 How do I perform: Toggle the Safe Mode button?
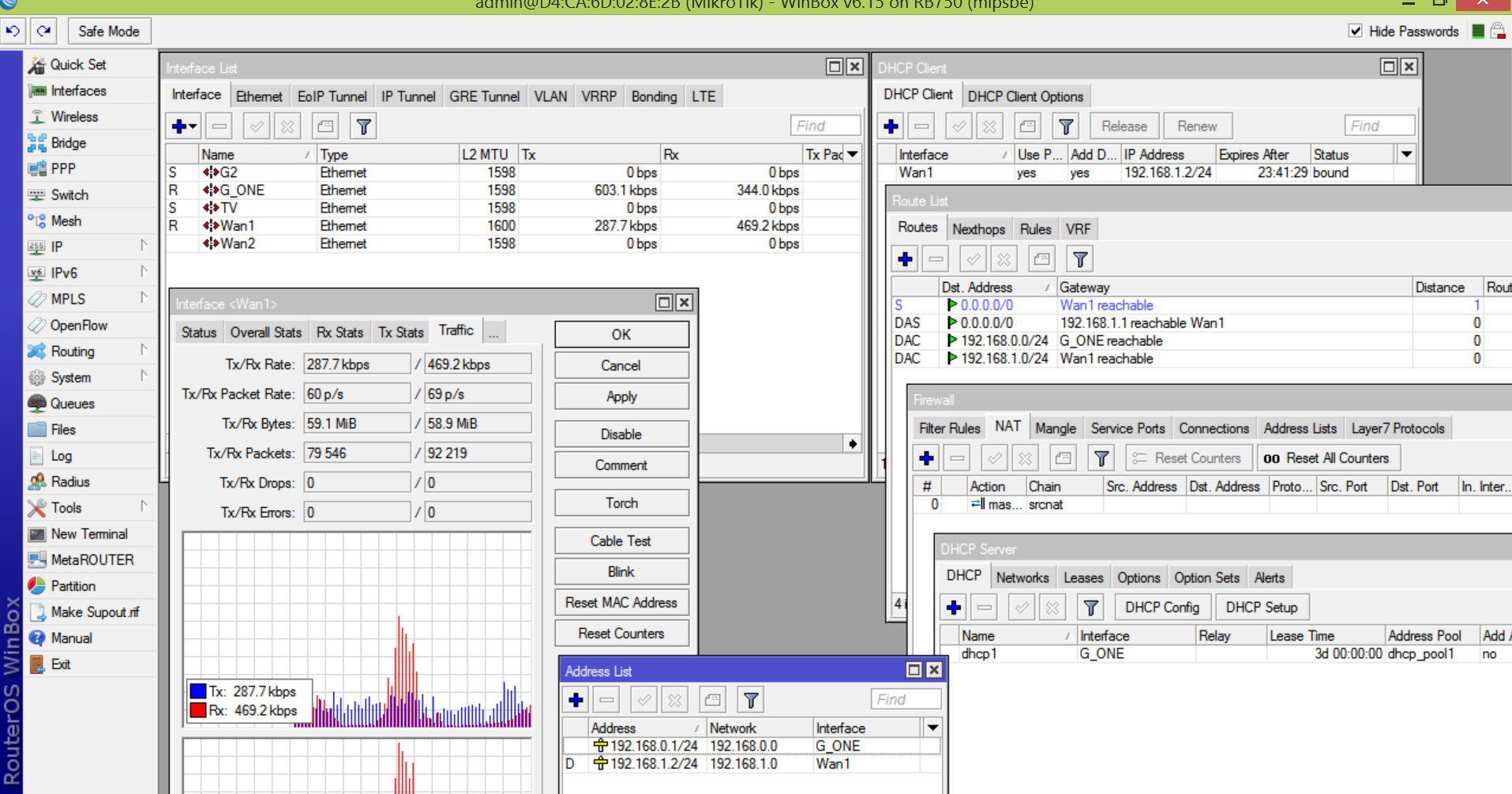click(x=109, y=32)
